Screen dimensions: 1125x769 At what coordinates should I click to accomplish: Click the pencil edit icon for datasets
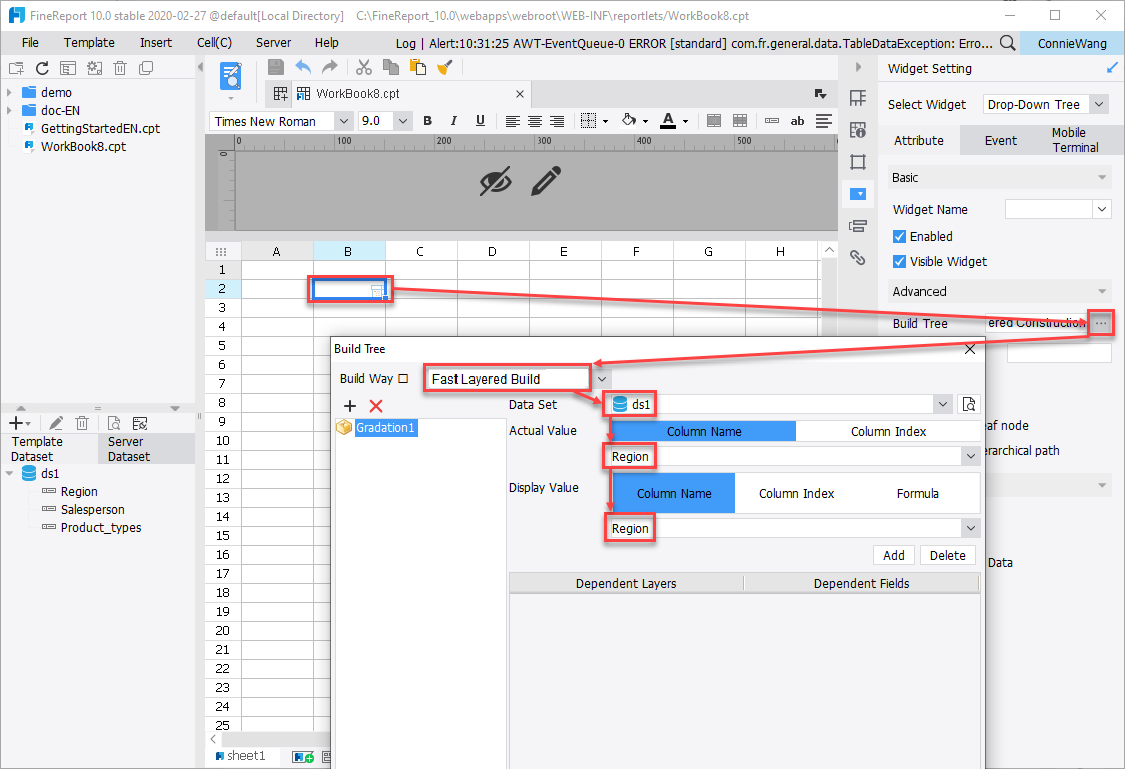pyautogui.click(x=56, y=422)
